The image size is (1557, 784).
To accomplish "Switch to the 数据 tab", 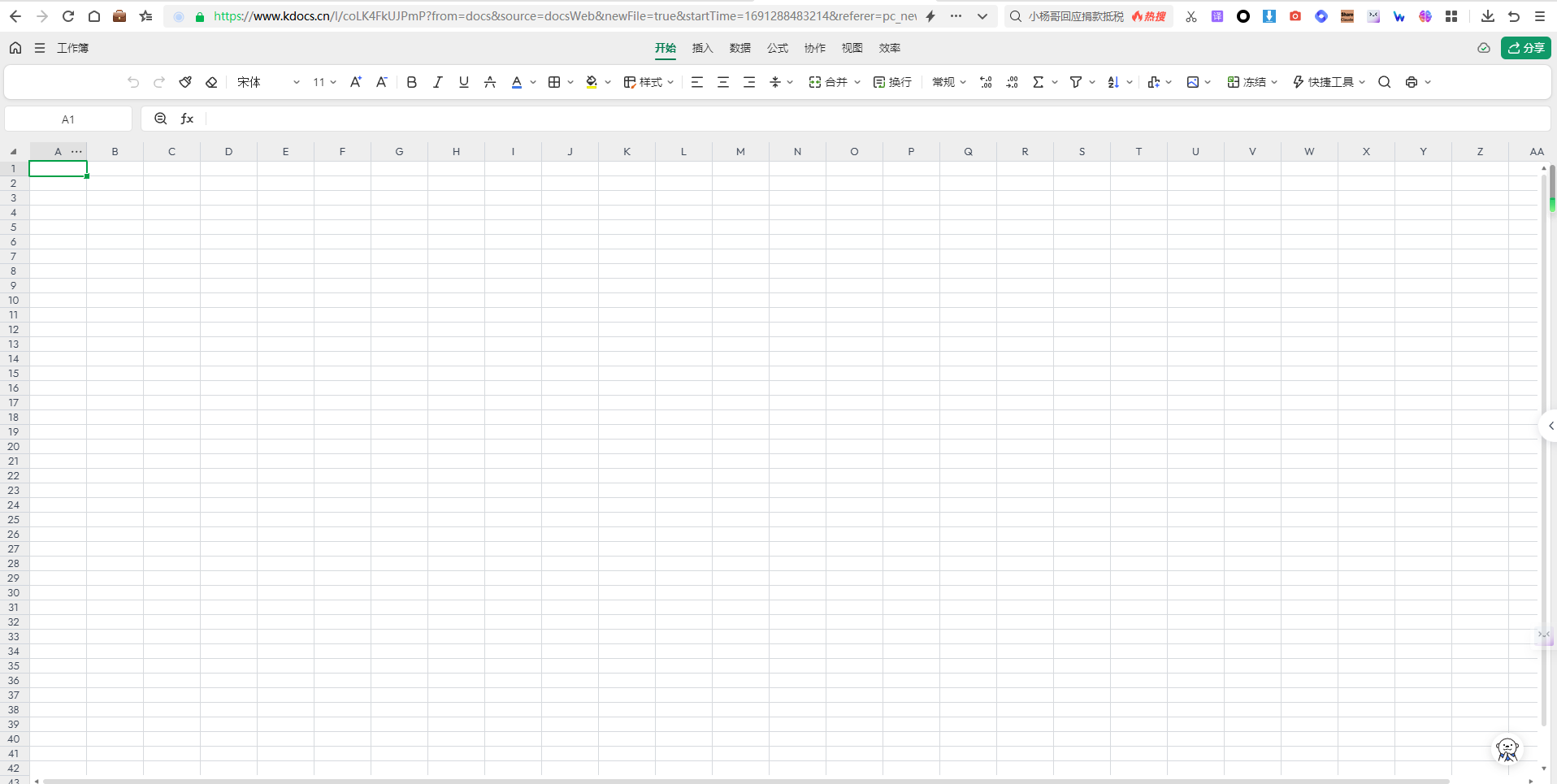I will (740, 48).
